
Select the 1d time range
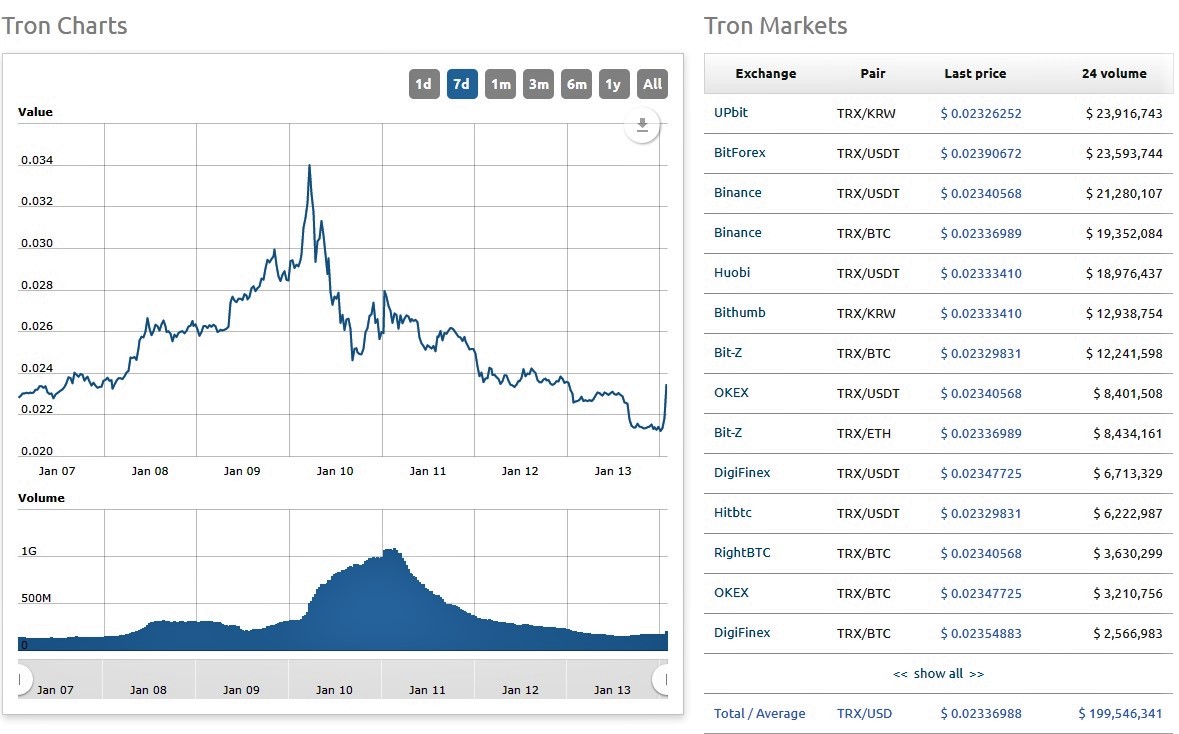tap(424, 84)
